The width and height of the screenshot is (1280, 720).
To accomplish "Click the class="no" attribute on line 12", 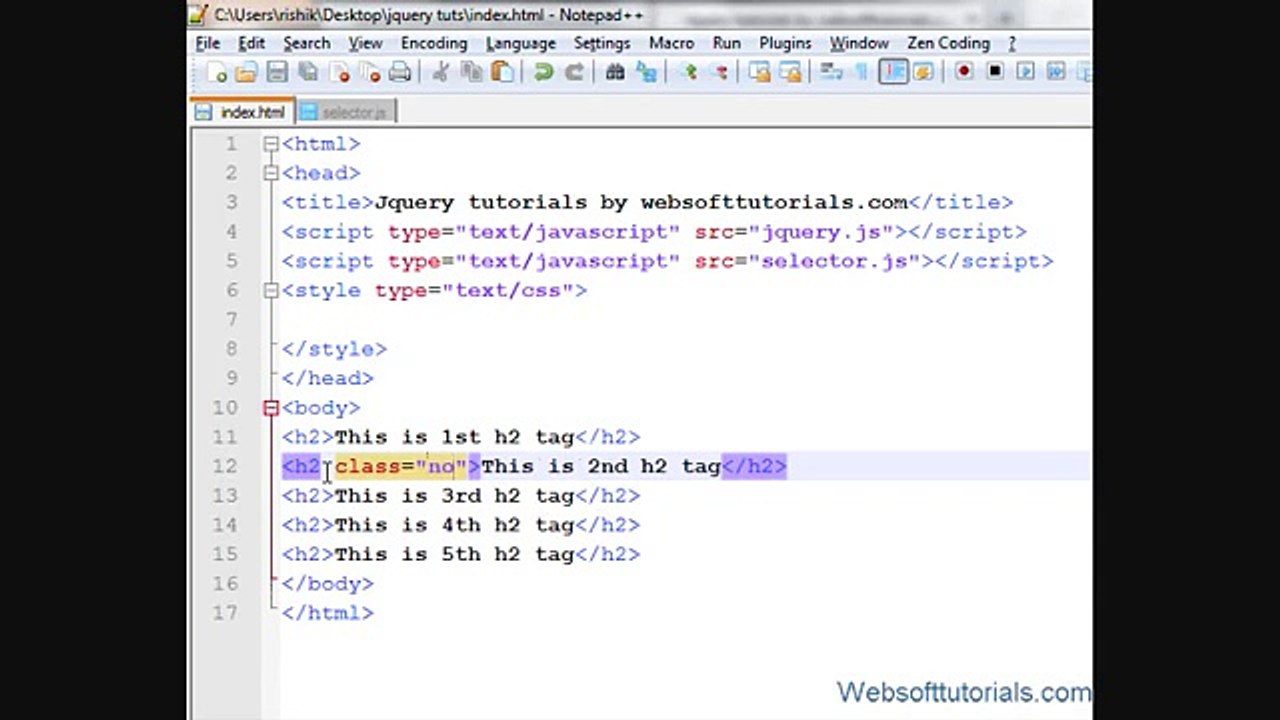I will [x=401, y=466].
